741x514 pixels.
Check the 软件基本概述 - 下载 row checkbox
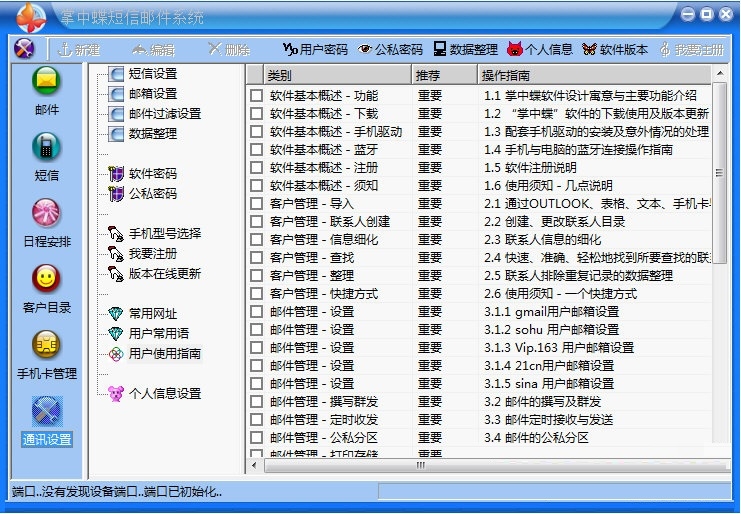click(x=256, y=114)
